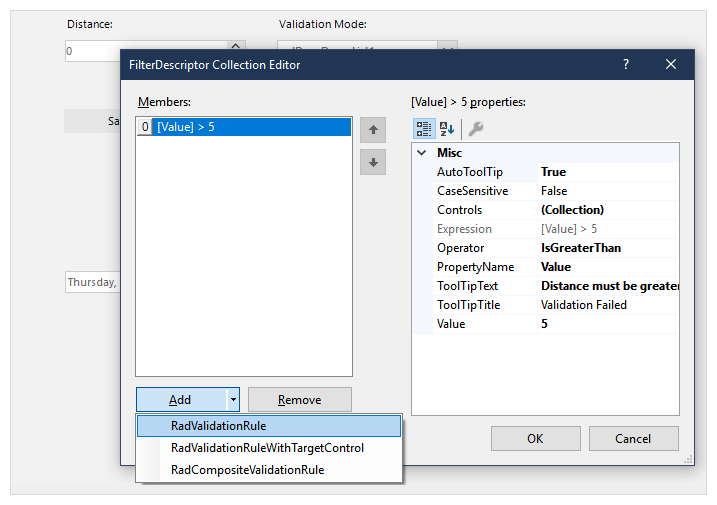Click the Distance input field in background form
The image size is (717, 505).
tap(92, 51)
